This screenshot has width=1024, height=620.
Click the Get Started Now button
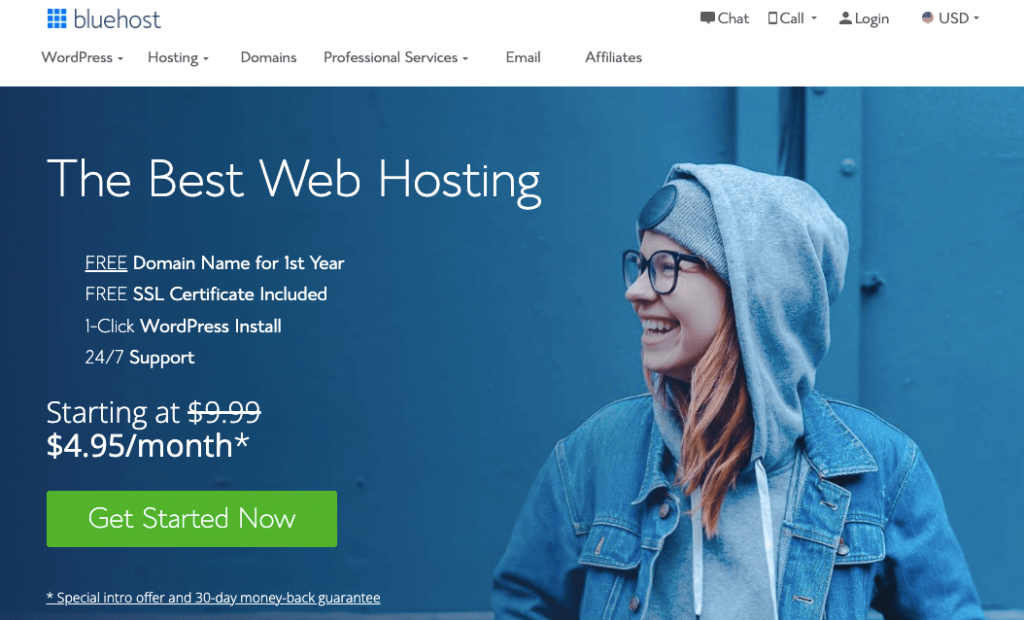[192, 519]
